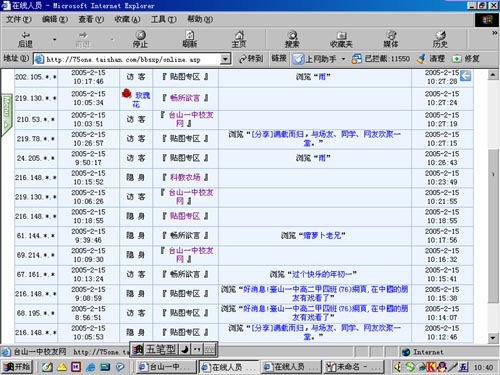The image size is (500, 375).
Task: Click the 转到 go button
Action: point(251,59)
